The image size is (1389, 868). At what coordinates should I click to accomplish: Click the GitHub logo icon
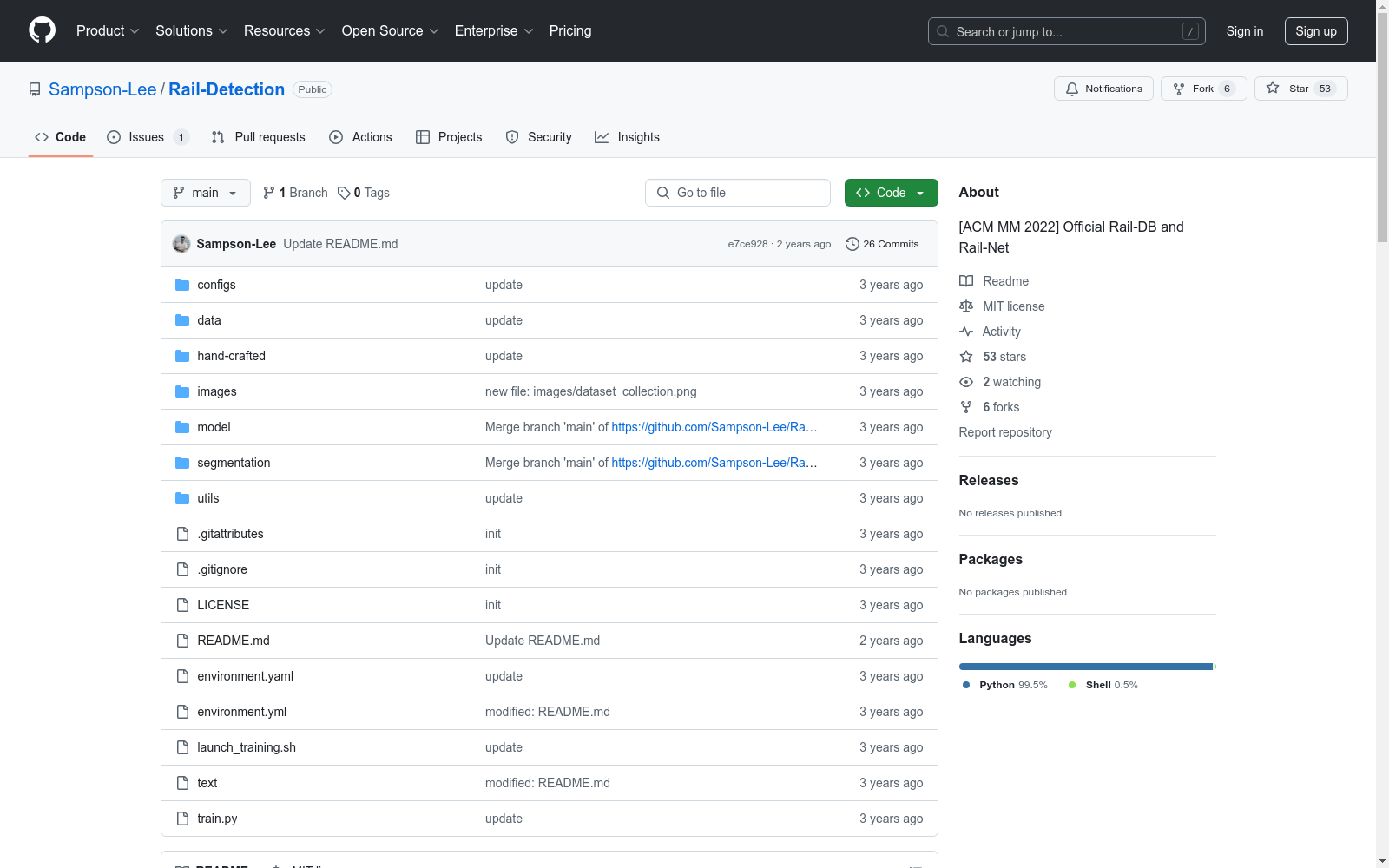point(42,30)
